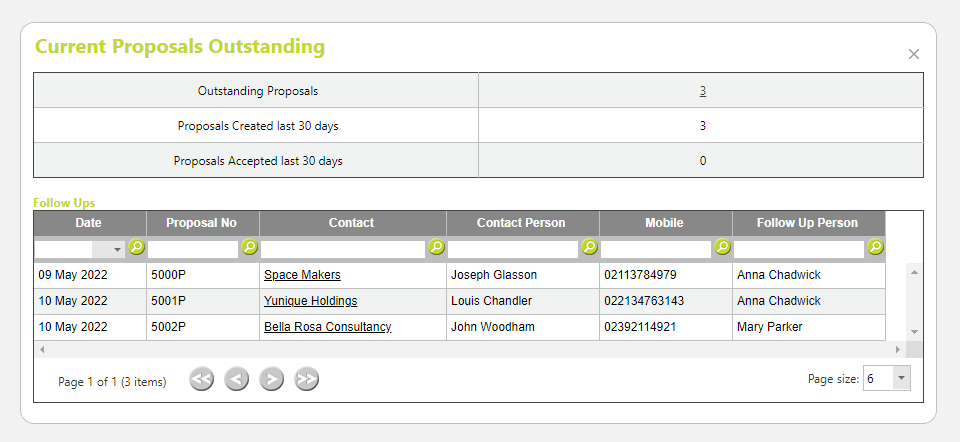Viewport: 960px width, 442px height.
Task: Sort by the Follow Up Person header
Action: click(x=807, y=223)
